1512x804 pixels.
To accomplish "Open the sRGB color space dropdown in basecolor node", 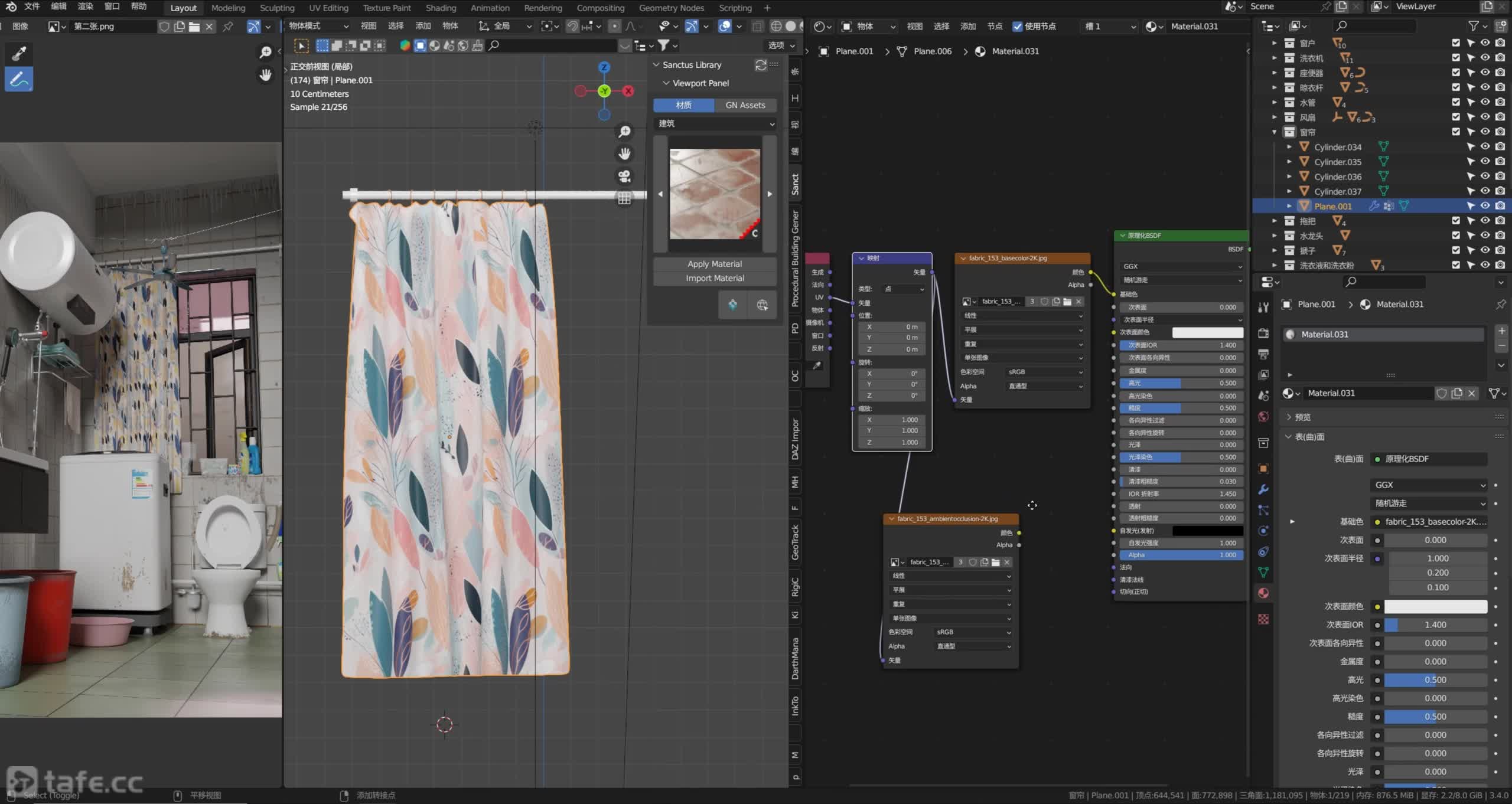I will (1045, 372).
